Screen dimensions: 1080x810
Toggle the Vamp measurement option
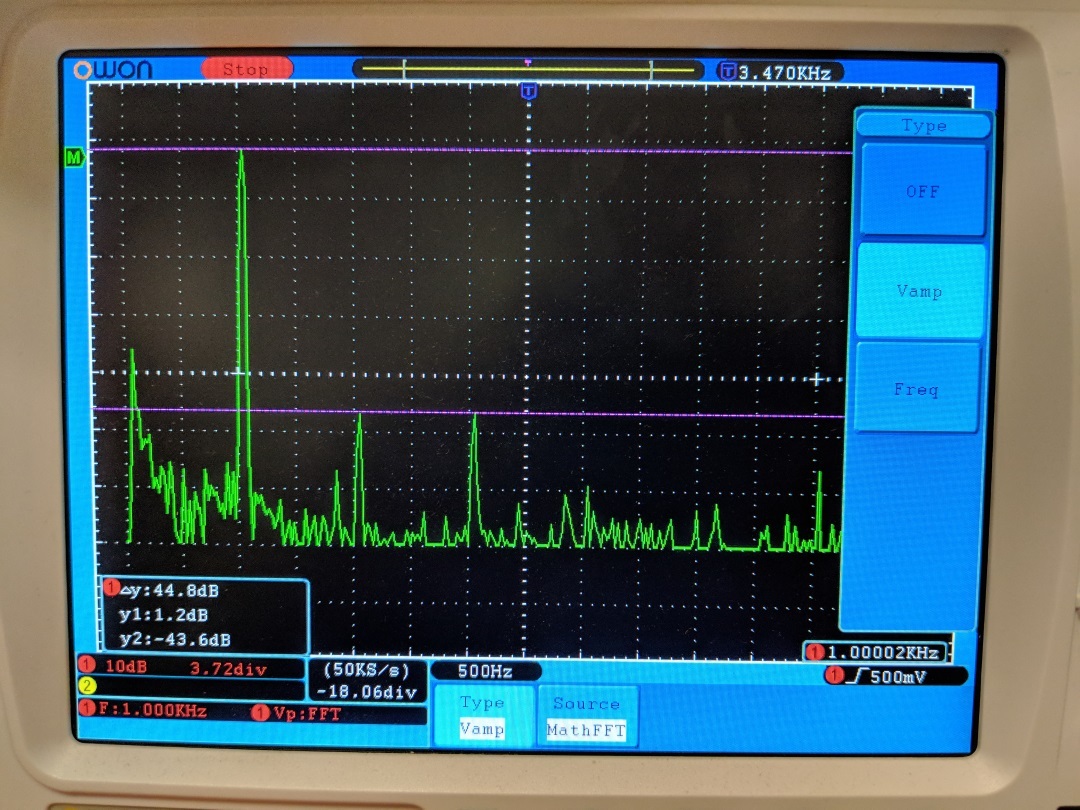(921, 291)
